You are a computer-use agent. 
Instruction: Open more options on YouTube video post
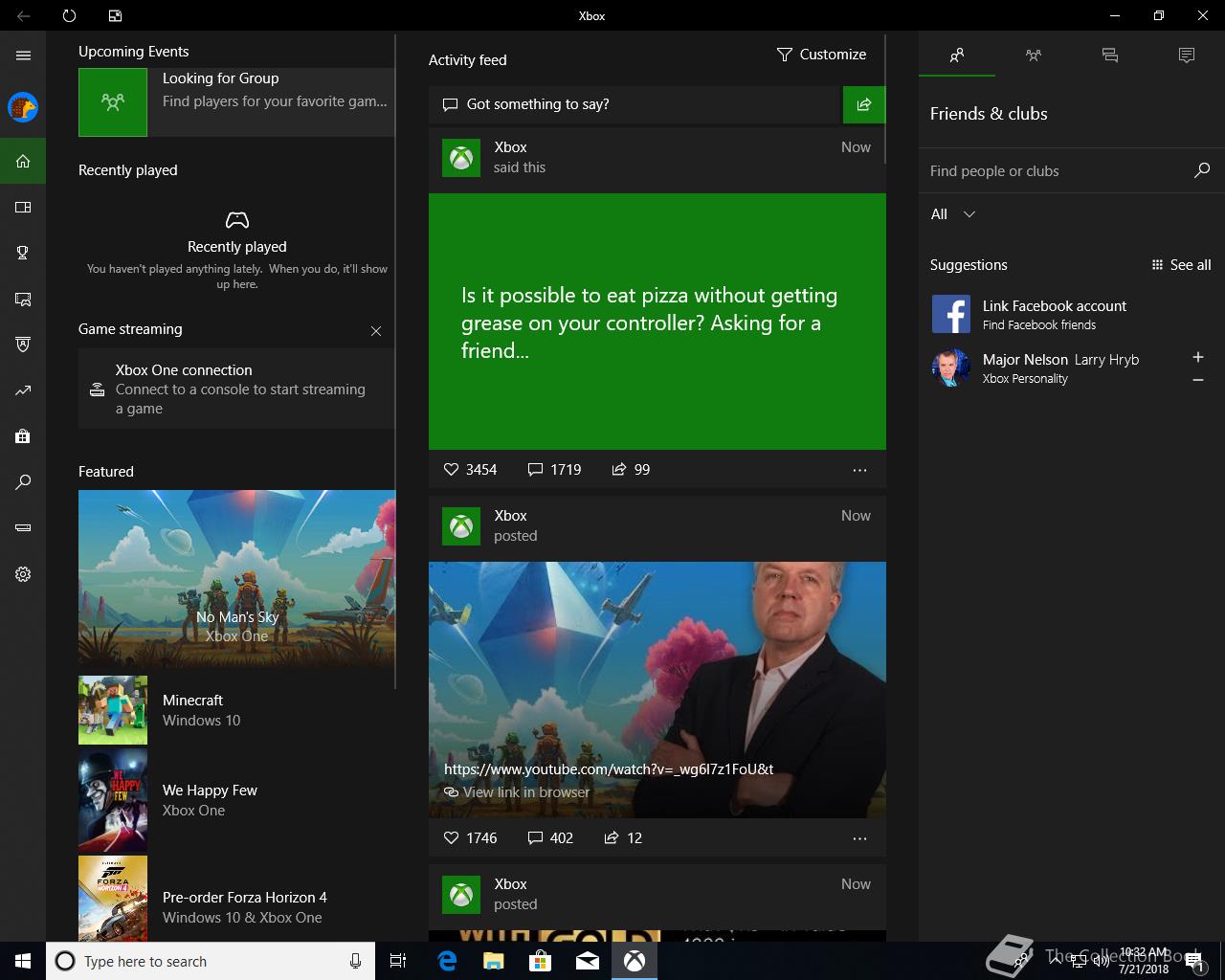pyautogui.click(x=859, y=838)
